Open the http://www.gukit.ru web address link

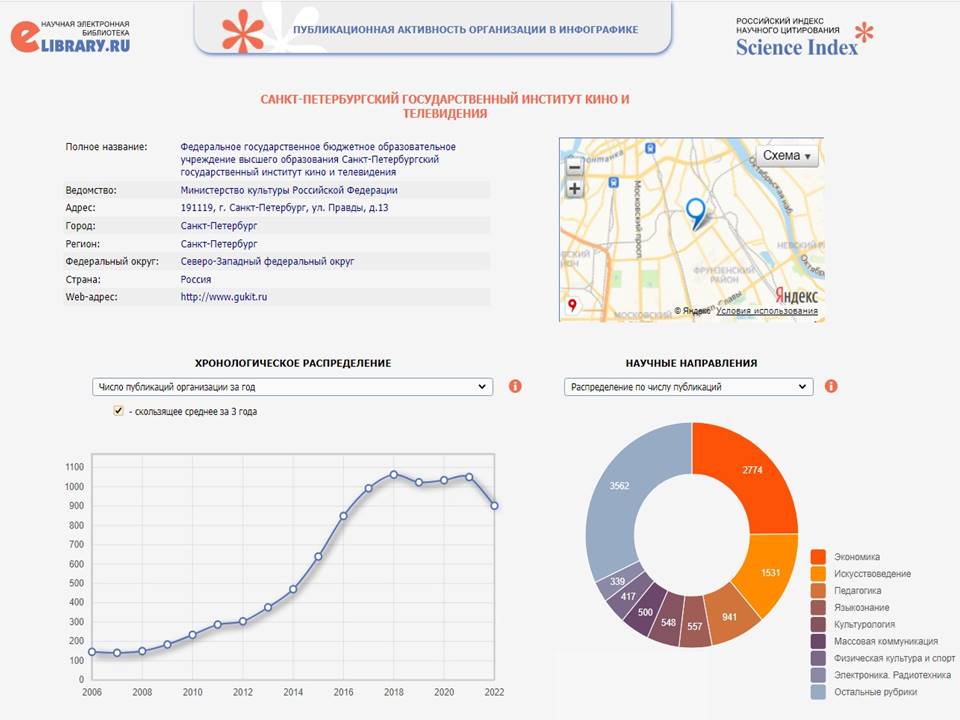pyautogui.click(x=223, y=297)
